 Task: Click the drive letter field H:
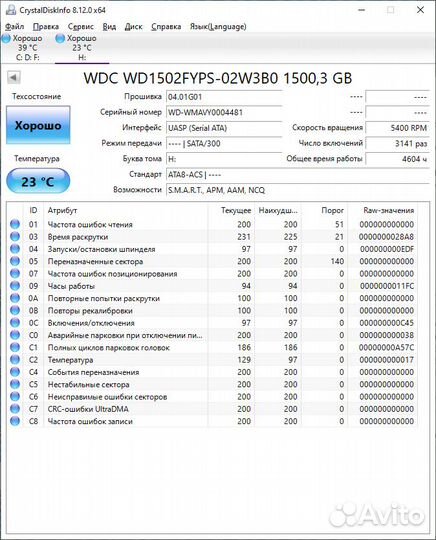pyautogui.click(x=224, y=159)
